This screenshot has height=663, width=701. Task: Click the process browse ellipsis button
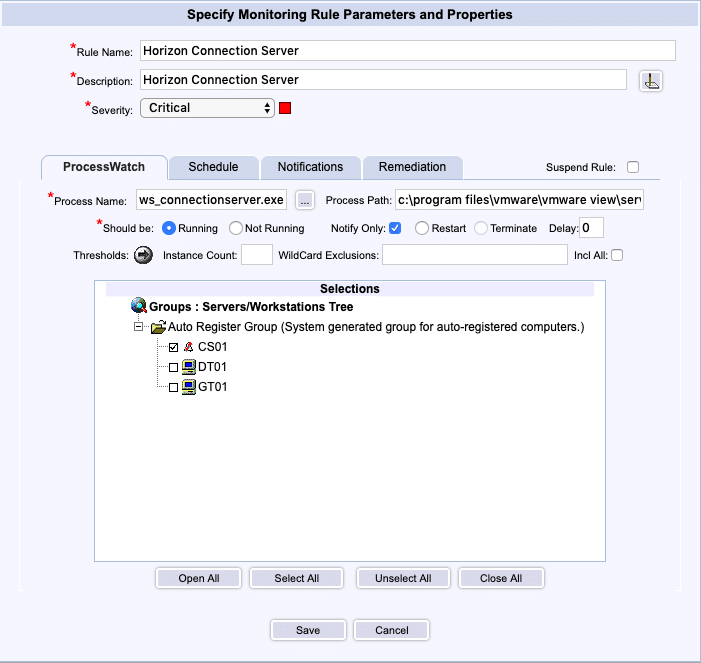(306, 201)
